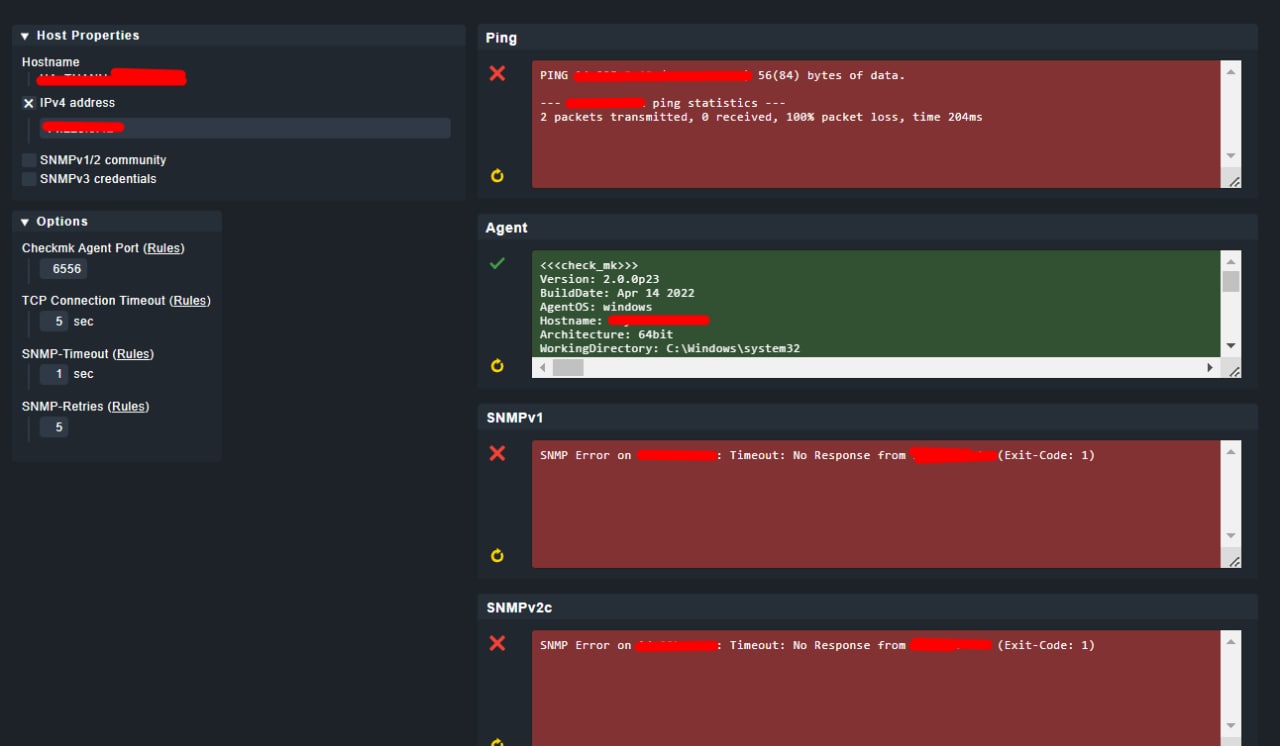The height and width of the screenshot is (746, 1280).
Task: Enable the SNMPv1/2 community checkbox
Action: pos(29,160)
